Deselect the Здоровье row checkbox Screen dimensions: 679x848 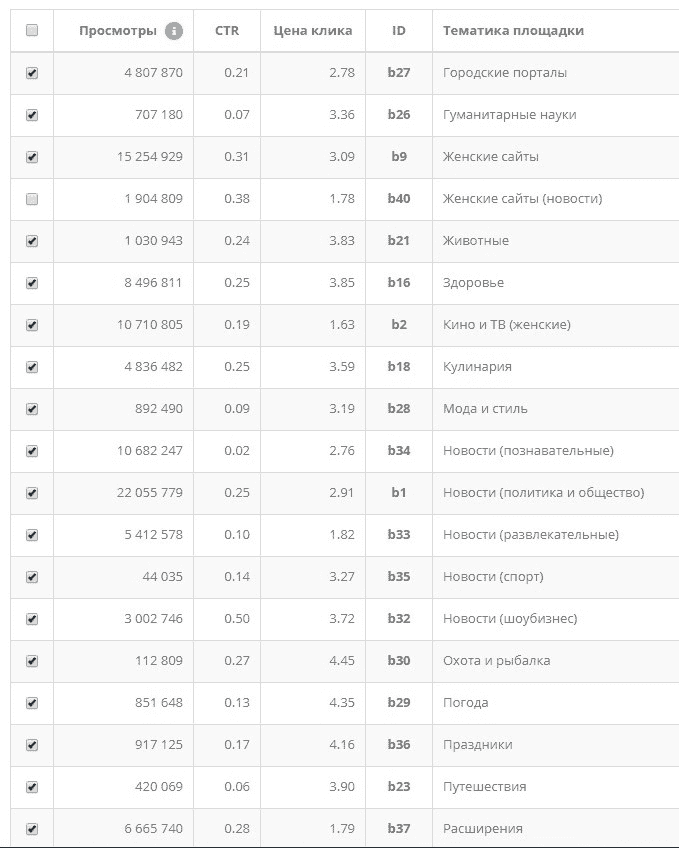[32, 283]
